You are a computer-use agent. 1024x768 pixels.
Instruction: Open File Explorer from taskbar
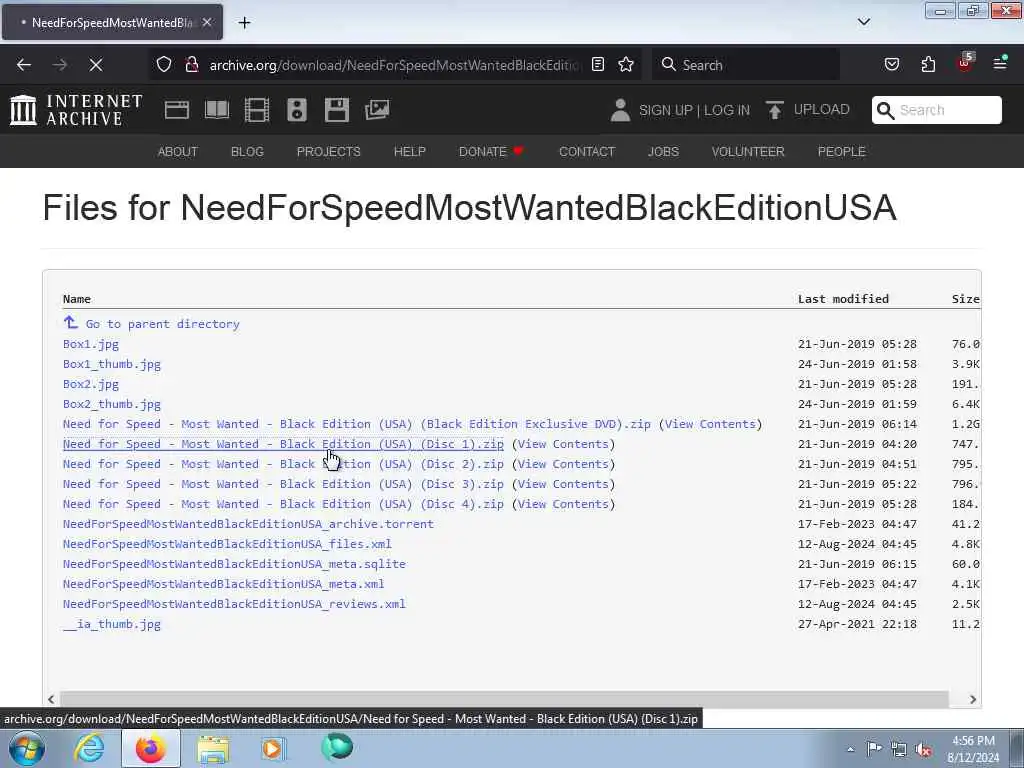click(213, 749)
